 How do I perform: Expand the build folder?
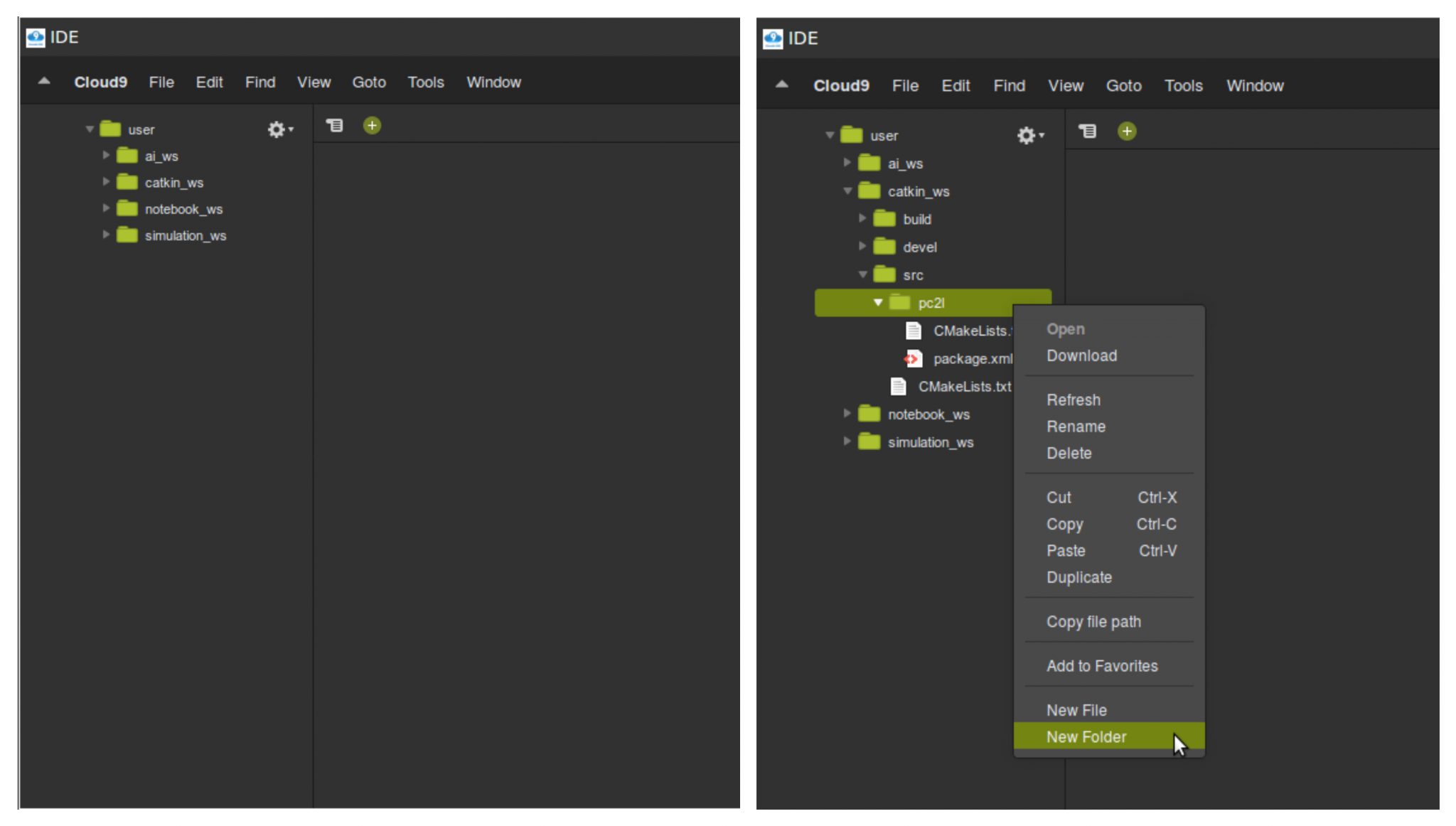862,219
